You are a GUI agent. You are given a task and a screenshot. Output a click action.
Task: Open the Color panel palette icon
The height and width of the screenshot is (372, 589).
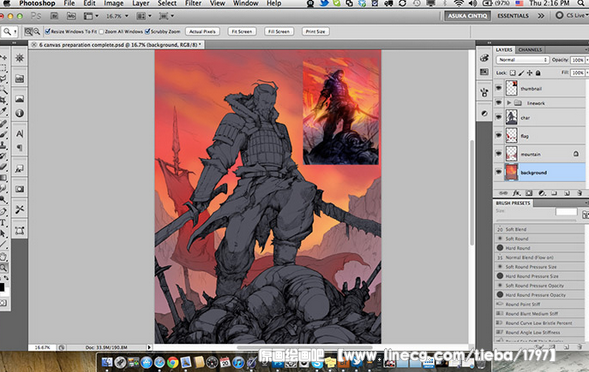[x=484, y=58]
